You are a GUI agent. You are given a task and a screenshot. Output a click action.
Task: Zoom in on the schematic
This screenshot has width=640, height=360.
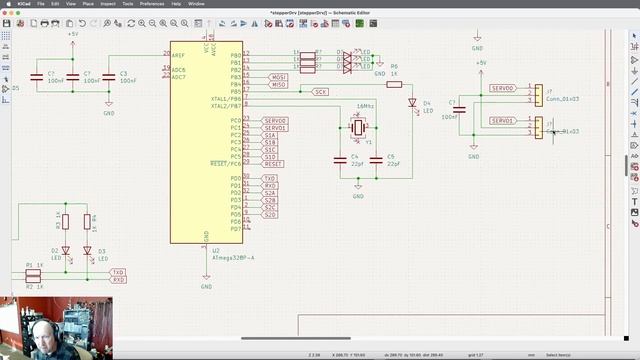142,23
